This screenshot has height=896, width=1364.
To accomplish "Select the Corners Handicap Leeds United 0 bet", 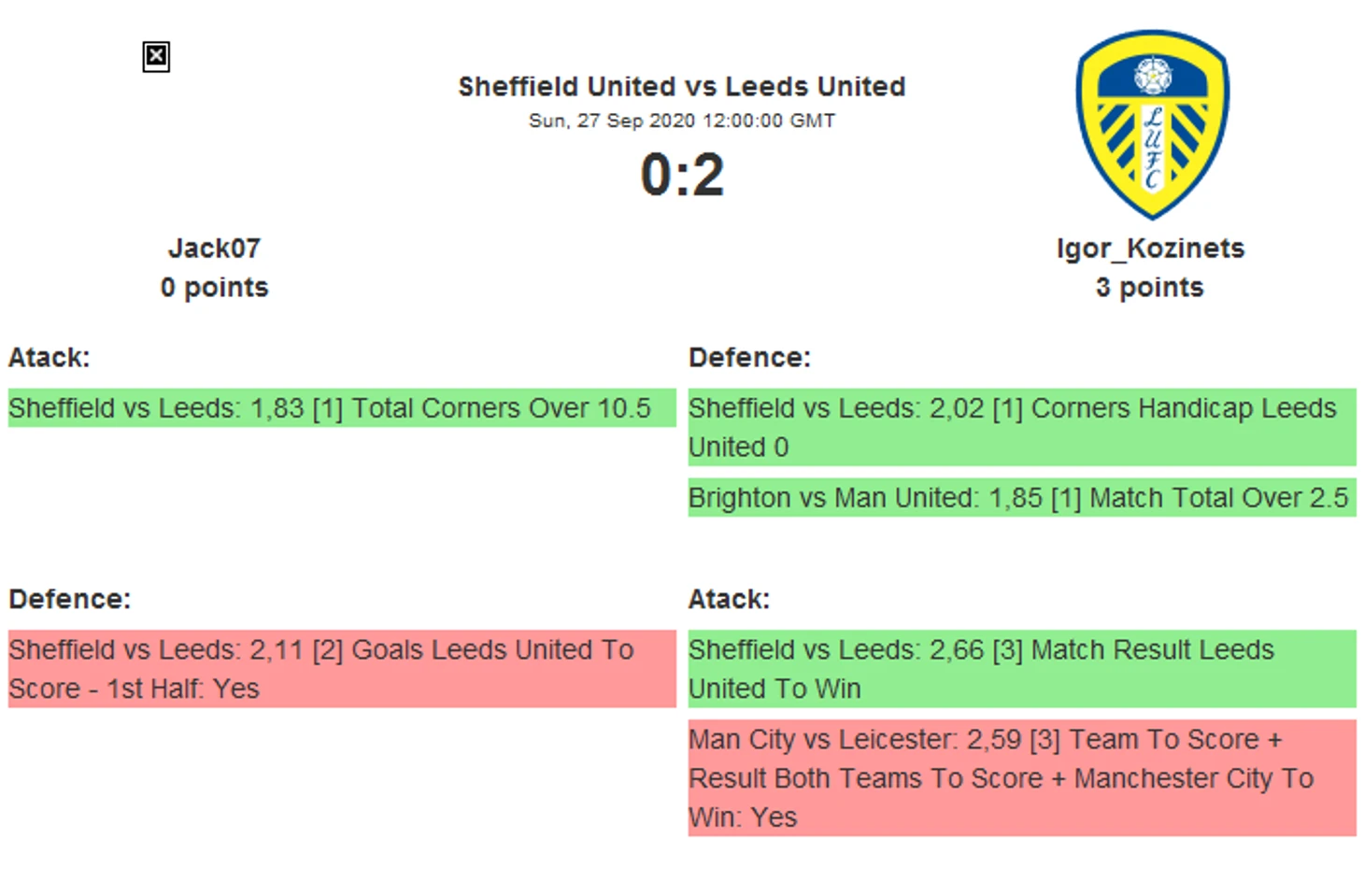I will tap(1021, 427).
